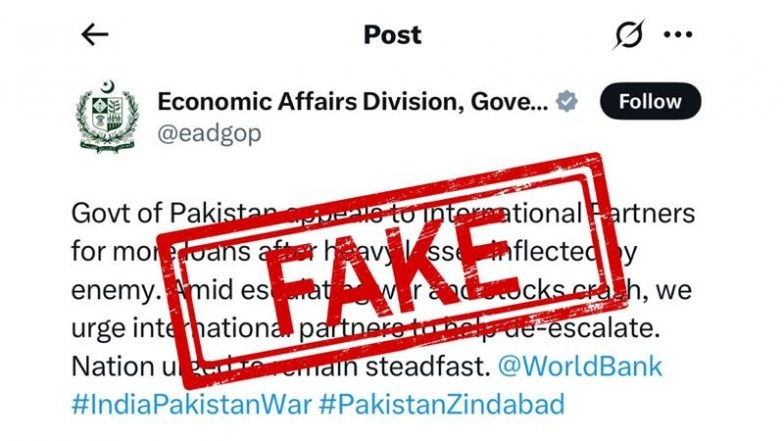Open the @WorldBank mention
This screenshot has width=784, height=441.
click(580, 366)
